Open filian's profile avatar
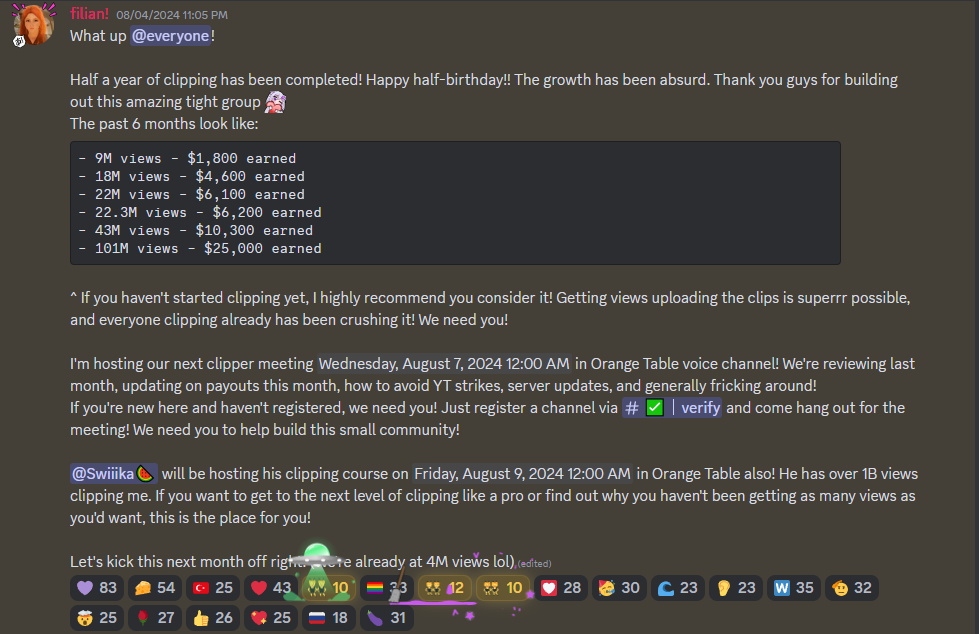 pos(34,26)
